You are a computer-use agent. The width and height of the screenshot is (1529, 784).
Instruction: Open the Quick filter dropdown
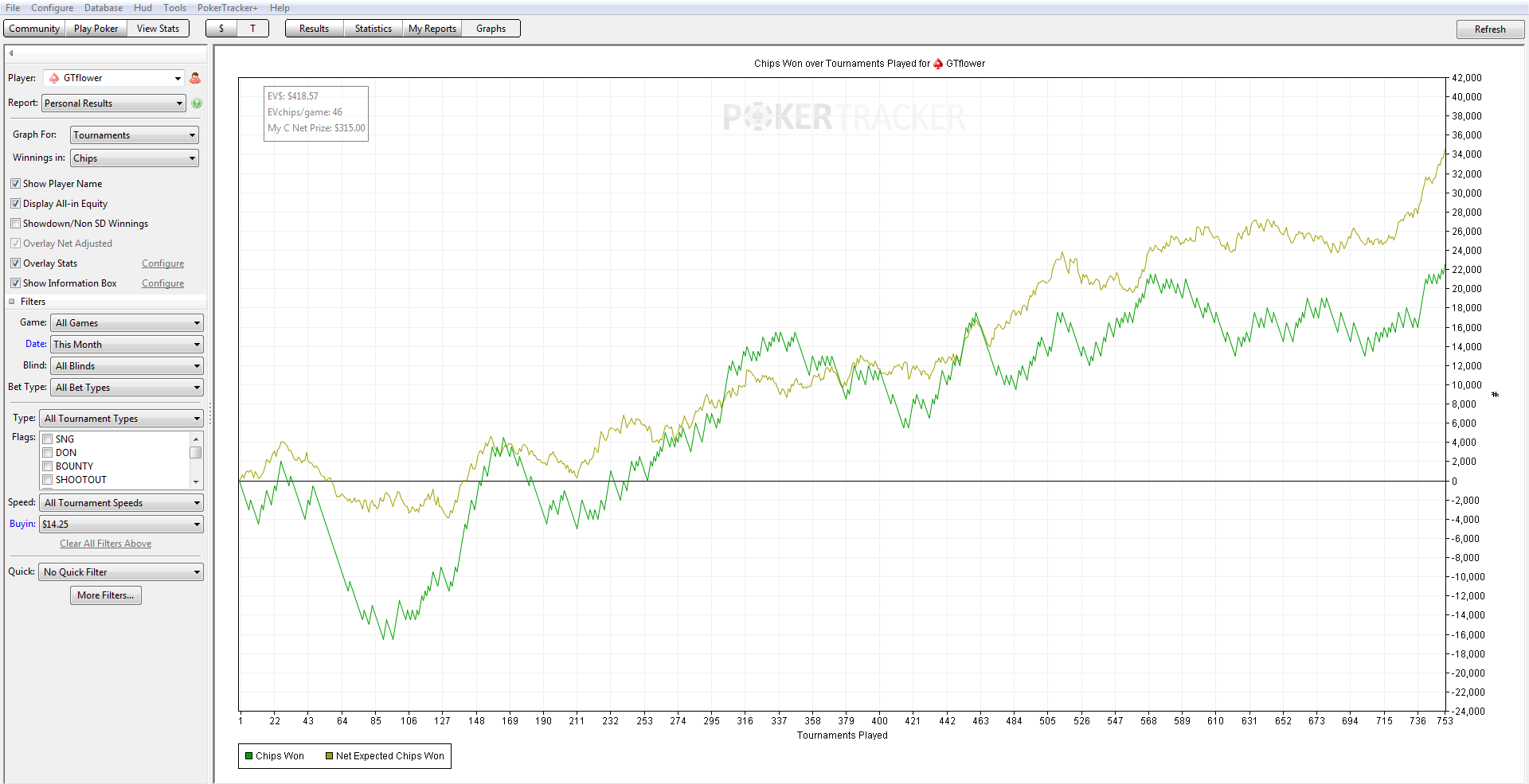click(x=121, y=572)
